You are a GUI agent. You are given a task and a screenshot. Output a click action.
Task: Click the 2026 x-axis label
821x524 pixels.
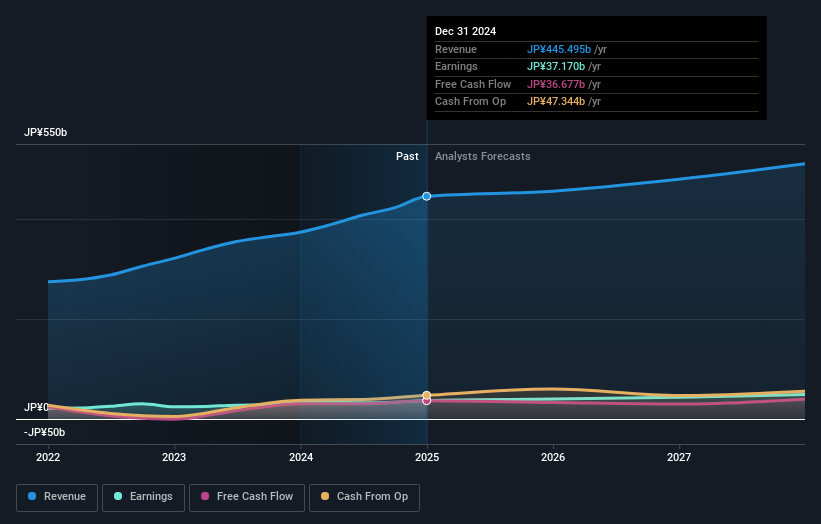click(553, 458)
